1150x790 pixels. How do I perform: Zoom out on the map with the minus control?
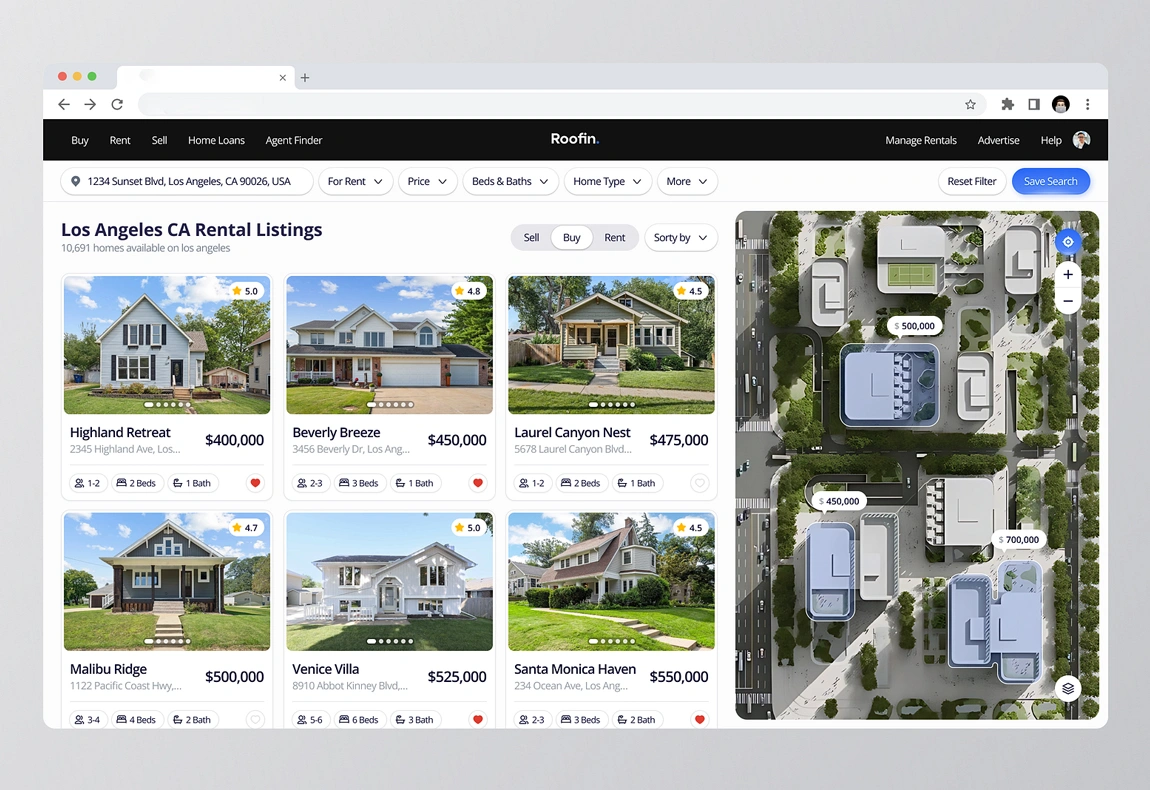(x=1067, y=300)
